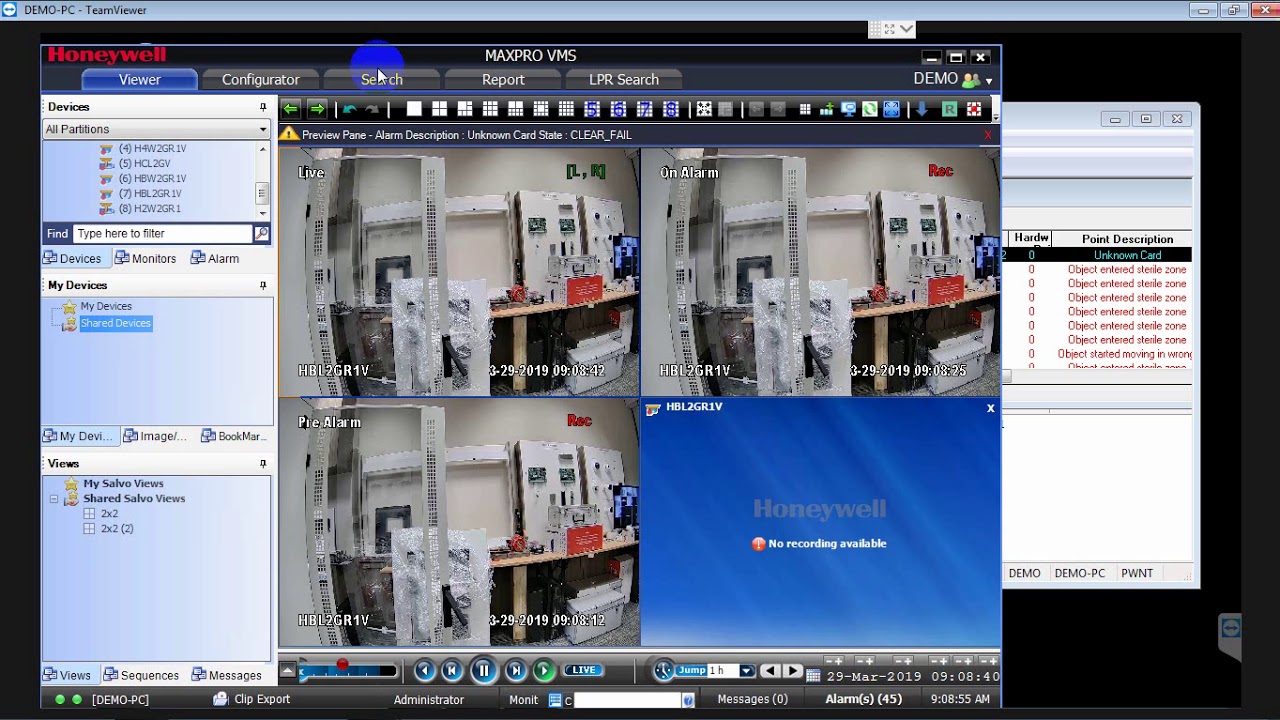Screen dimensions: 1280x720
Task: Open the TeamViewer toolbar chevron
Action: click(907, 29)
